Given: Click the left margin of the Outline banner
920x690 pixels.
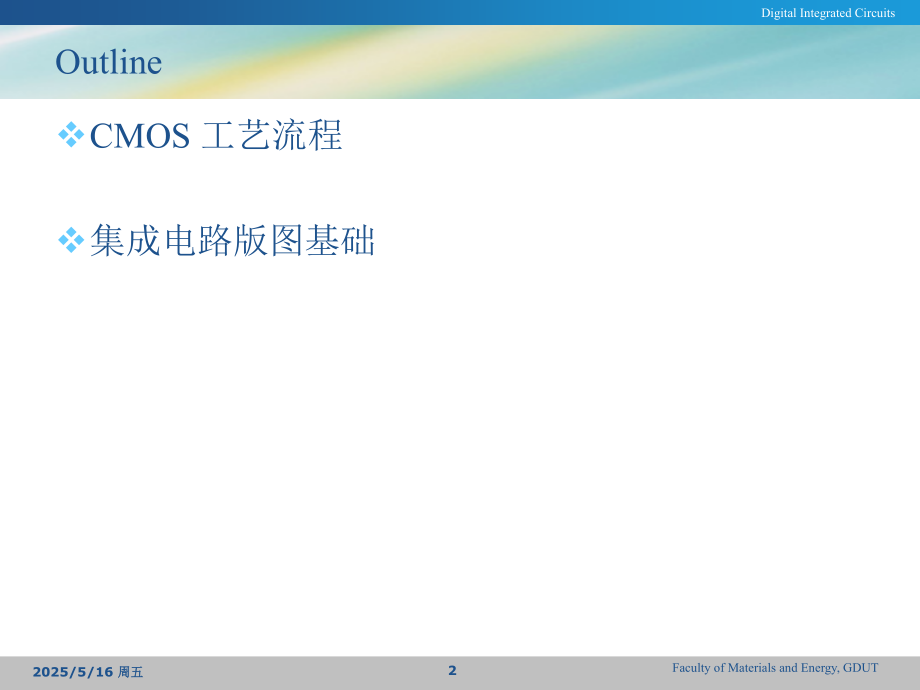Looking at the screenshot, I should click(20, 62).
